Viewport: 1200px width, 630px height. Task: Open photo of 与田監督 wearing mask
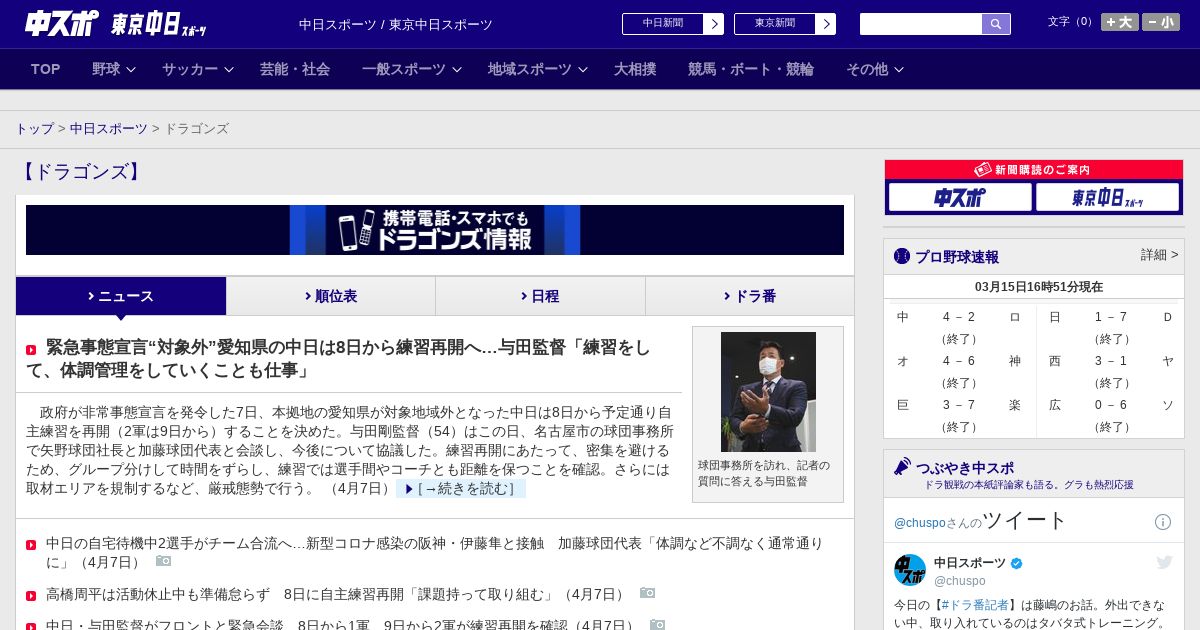tap(768, 392)
